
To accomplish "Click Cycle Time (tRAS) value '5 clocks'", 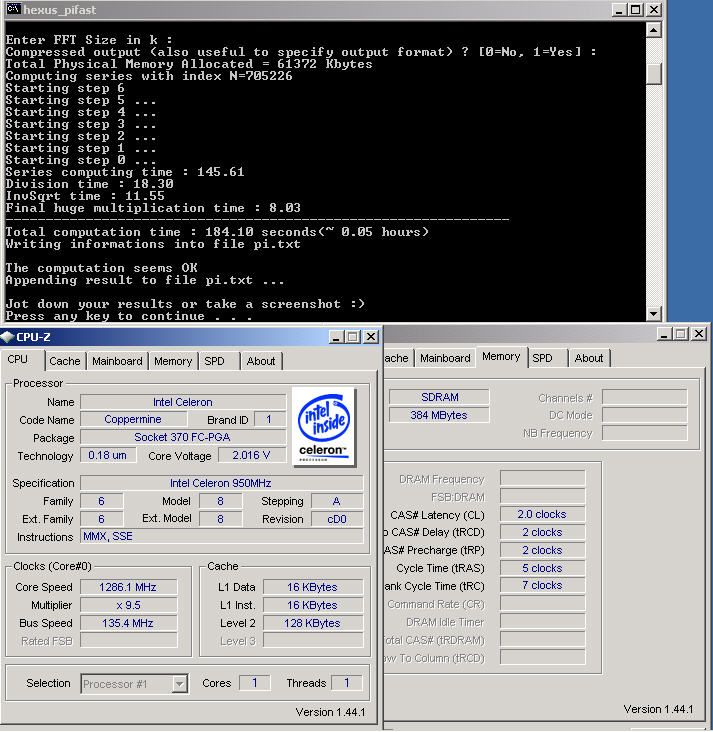I will point(542,568).
